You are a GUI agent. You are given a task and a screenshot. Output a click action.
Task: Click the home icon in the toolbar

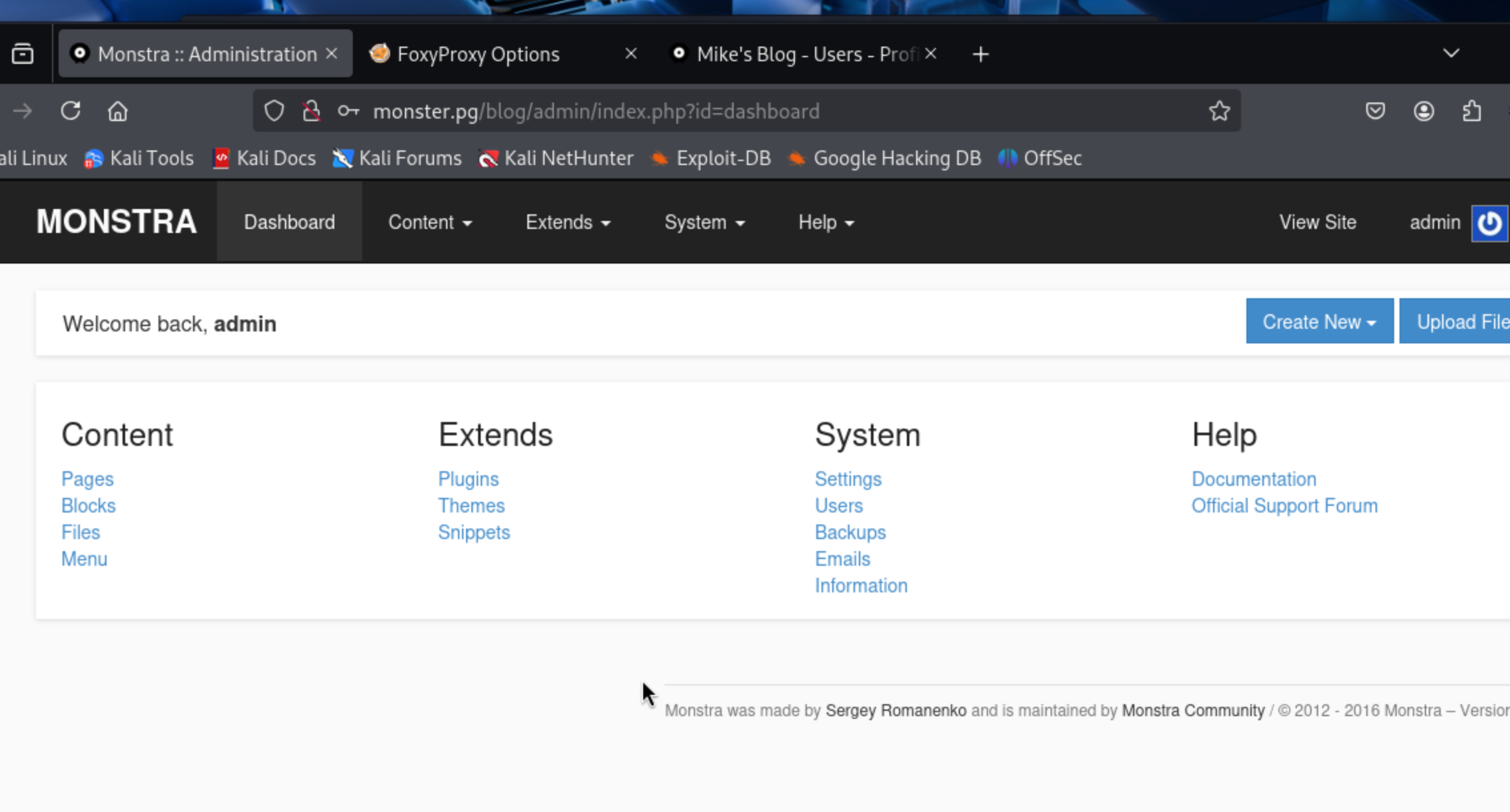[x=118, y=110]
